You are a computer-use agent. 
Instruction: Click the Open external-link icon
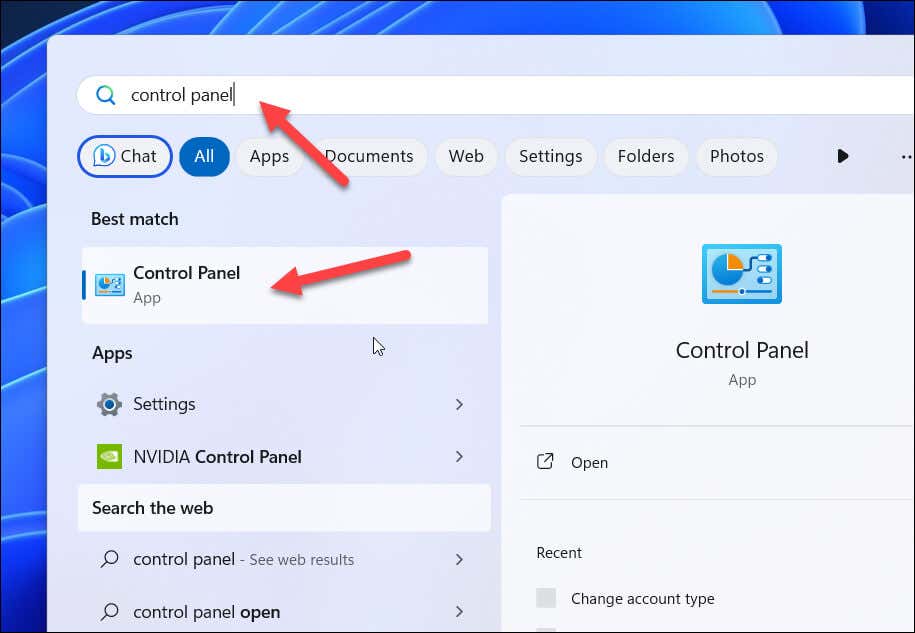click(x=545, y=461)
